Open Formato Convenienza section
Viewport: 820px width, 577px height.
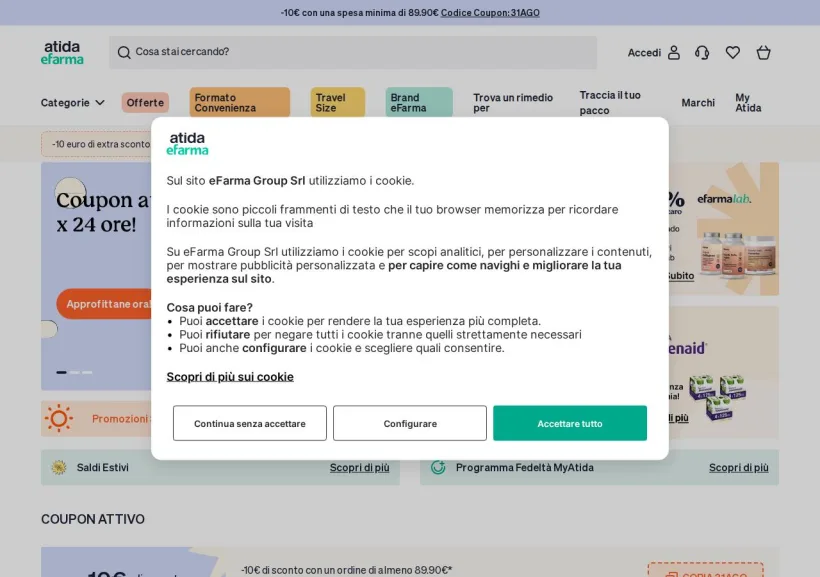[240, 103]
